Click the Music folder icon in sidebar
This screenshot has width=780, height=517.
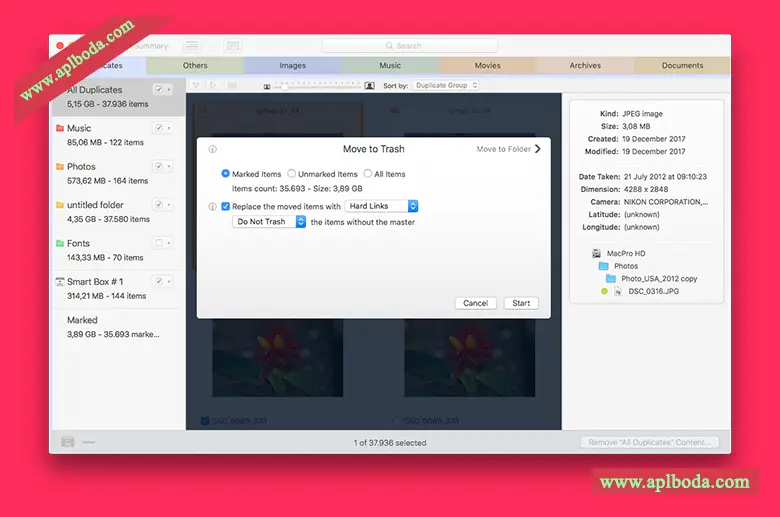[x=60, y=128]
